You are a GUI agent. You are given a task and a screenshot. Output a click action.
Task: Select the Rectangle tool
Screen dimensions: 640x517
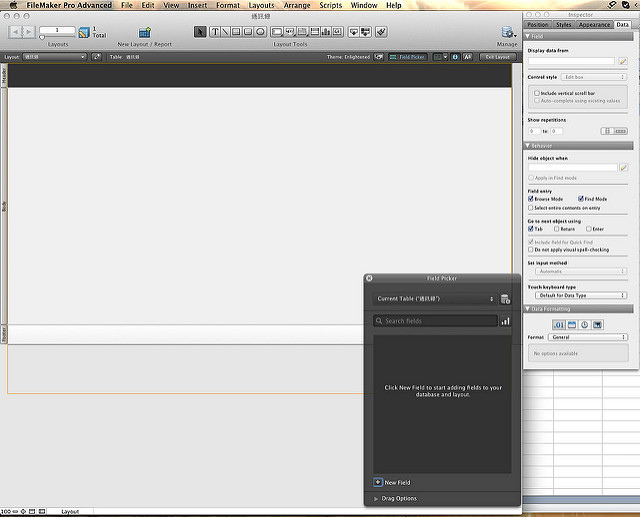(x=236, y=32)
